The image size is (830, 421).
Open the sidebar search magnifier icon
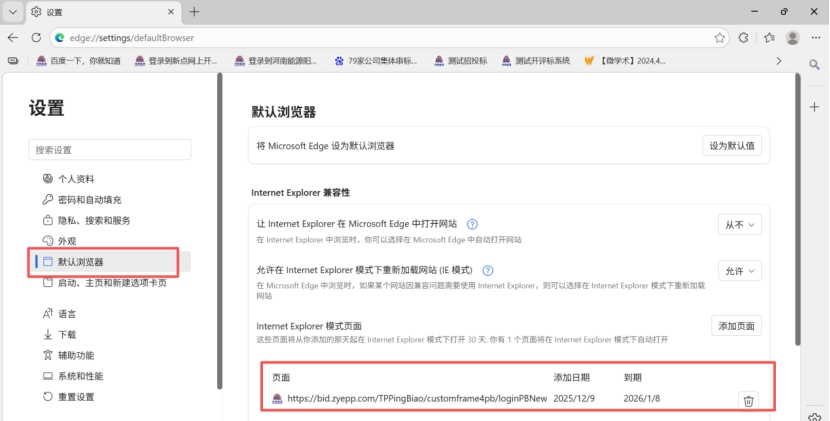814,64
